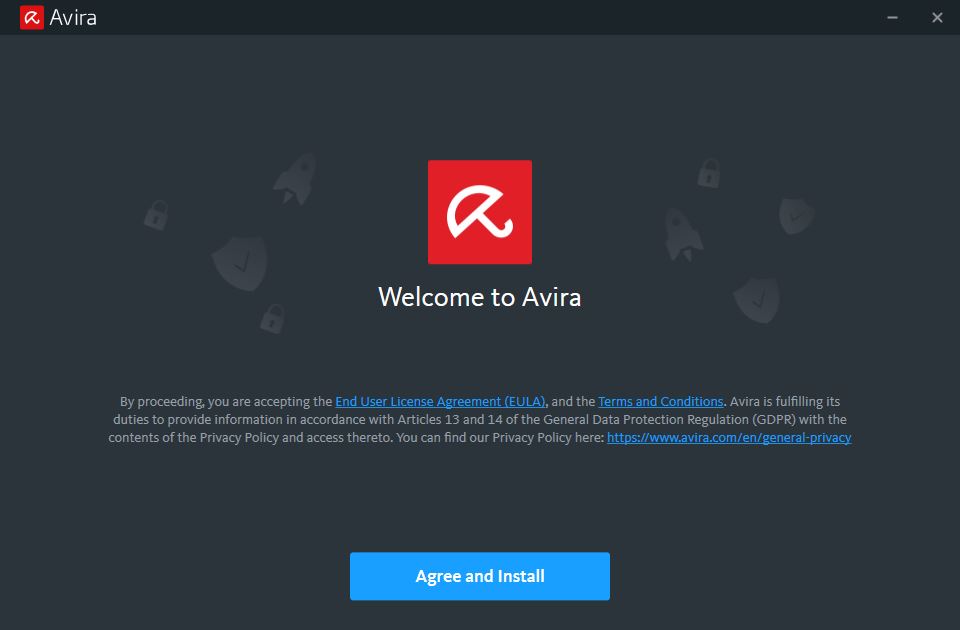
Task: Click the Agree and Install button
Action: tap(479, 576)
